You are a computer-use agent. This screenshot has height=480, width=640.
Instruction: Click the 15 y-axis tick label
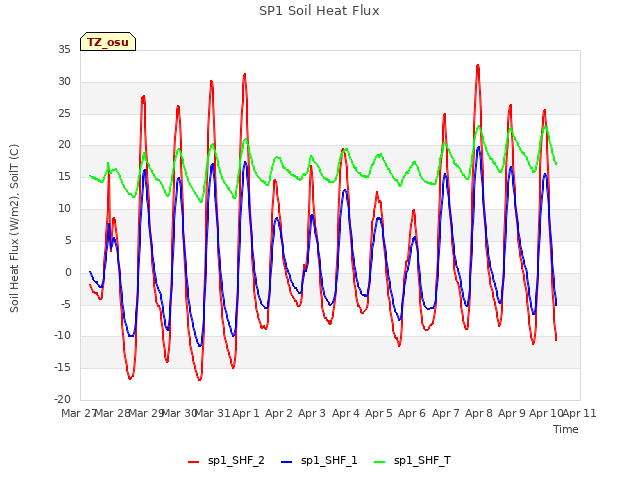tap(64, 177)
